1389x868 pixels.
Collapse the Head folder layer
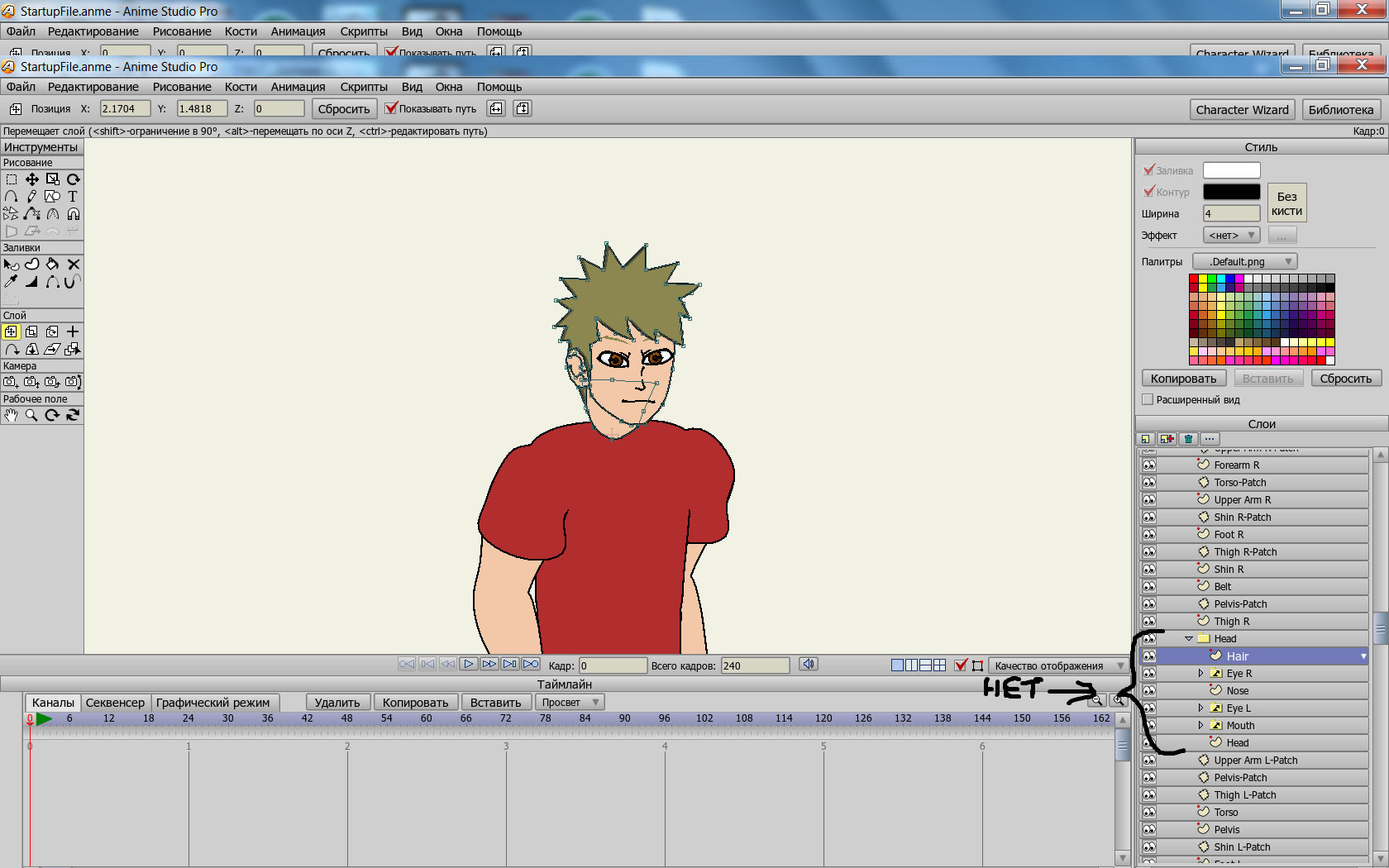click(1189, 639)
